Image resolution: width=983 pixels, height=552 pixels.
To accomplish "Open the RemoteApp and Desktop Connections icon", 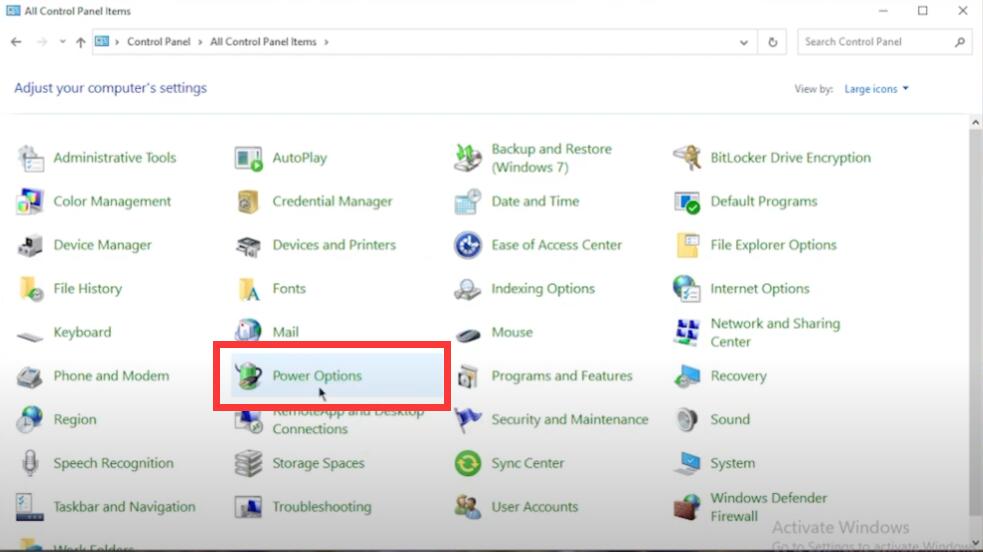I will 248,421.
